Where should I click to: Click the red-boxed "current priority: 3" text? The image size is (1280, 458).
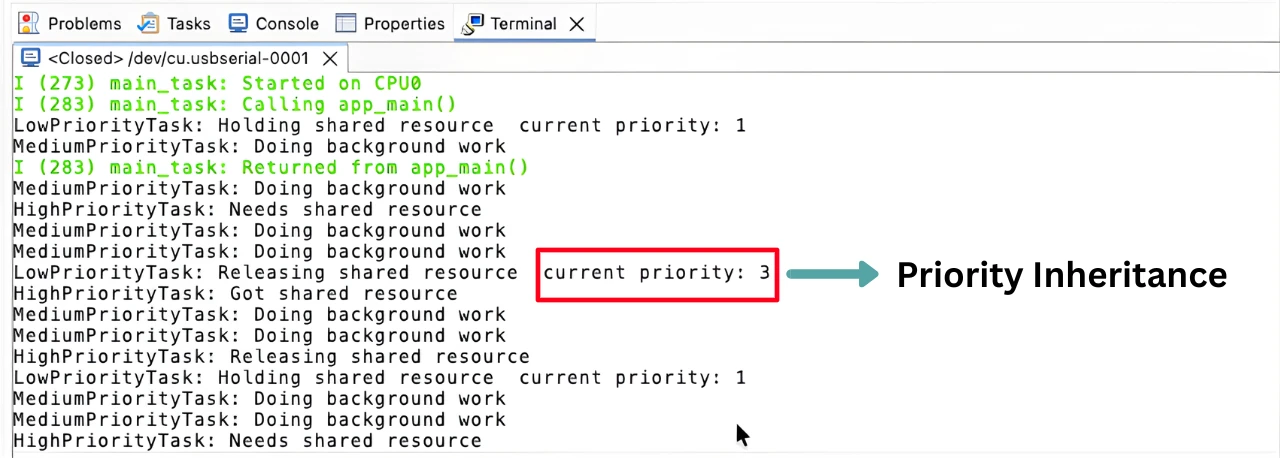pyautogui.click(x=657, y=272)
